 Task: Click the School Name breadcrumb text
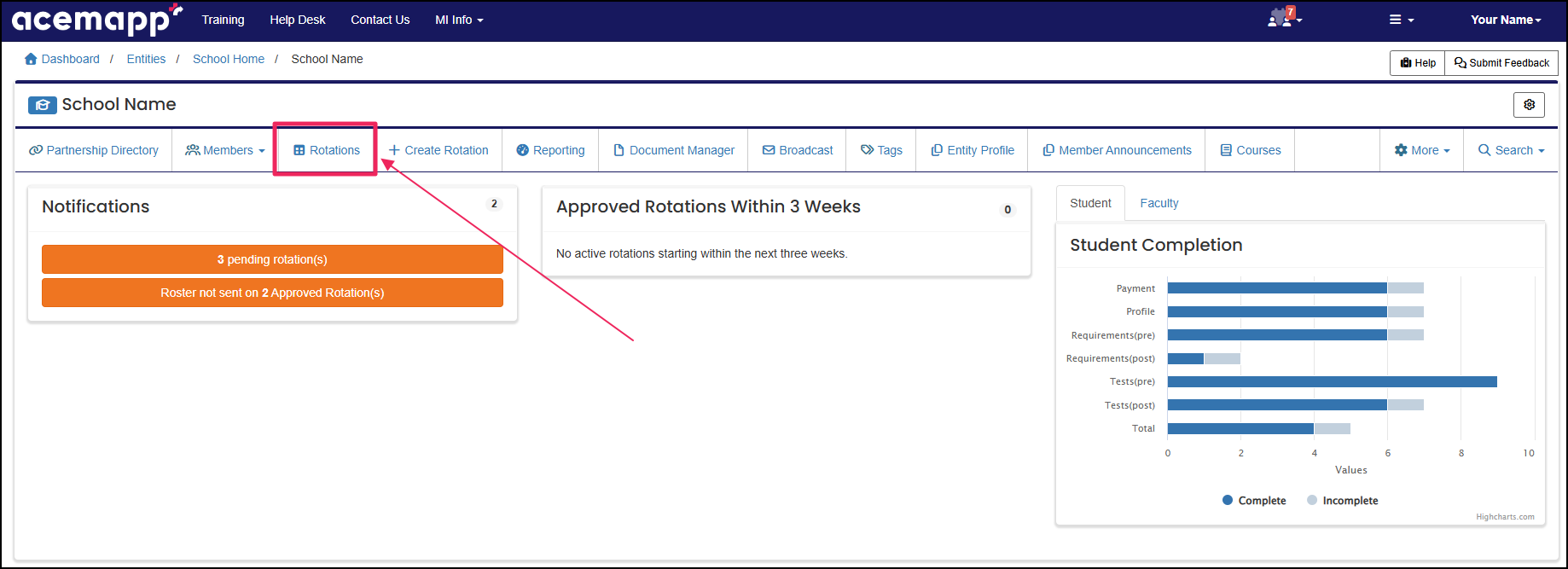tap(327, 59)
